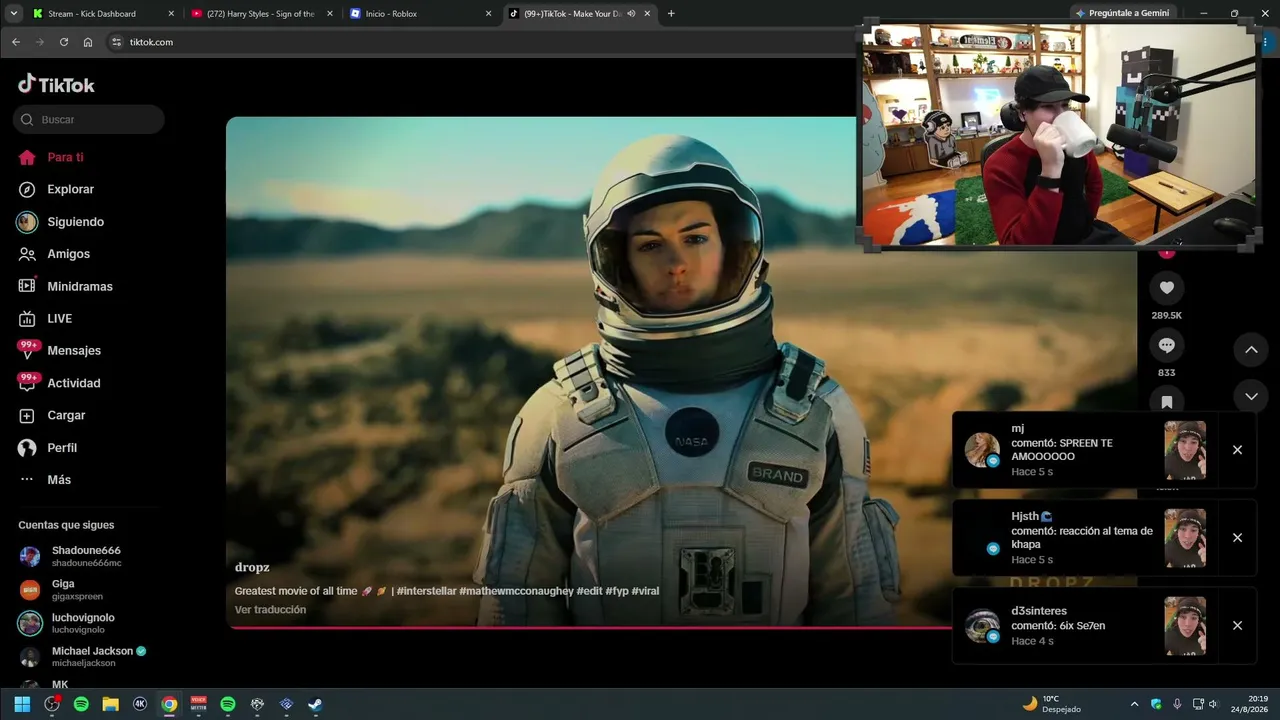
Task: Click the TikTok logo
Action: [56, 84]
